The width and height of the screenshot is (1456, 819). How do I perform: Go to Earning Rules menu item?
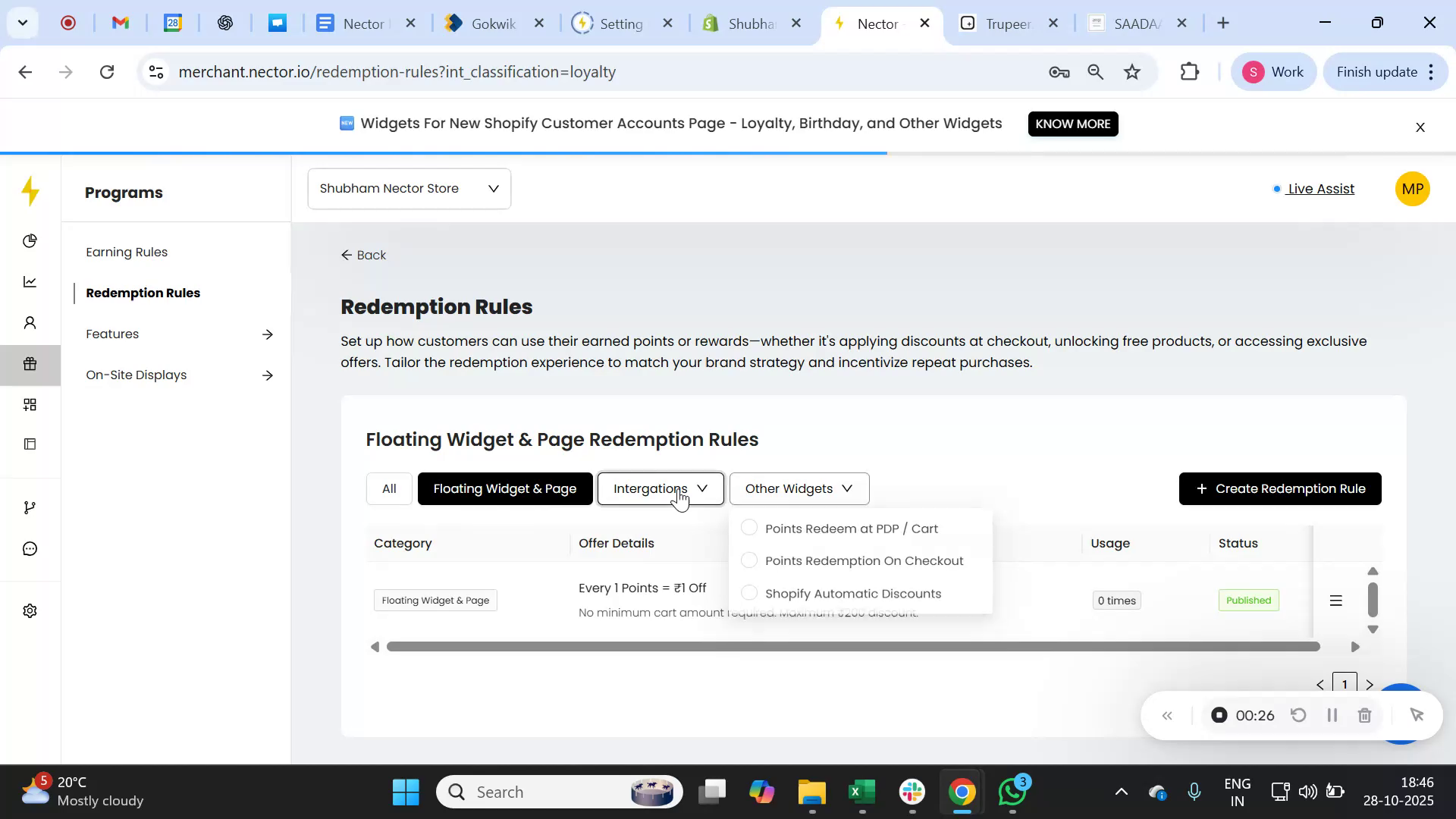point(127,252)
